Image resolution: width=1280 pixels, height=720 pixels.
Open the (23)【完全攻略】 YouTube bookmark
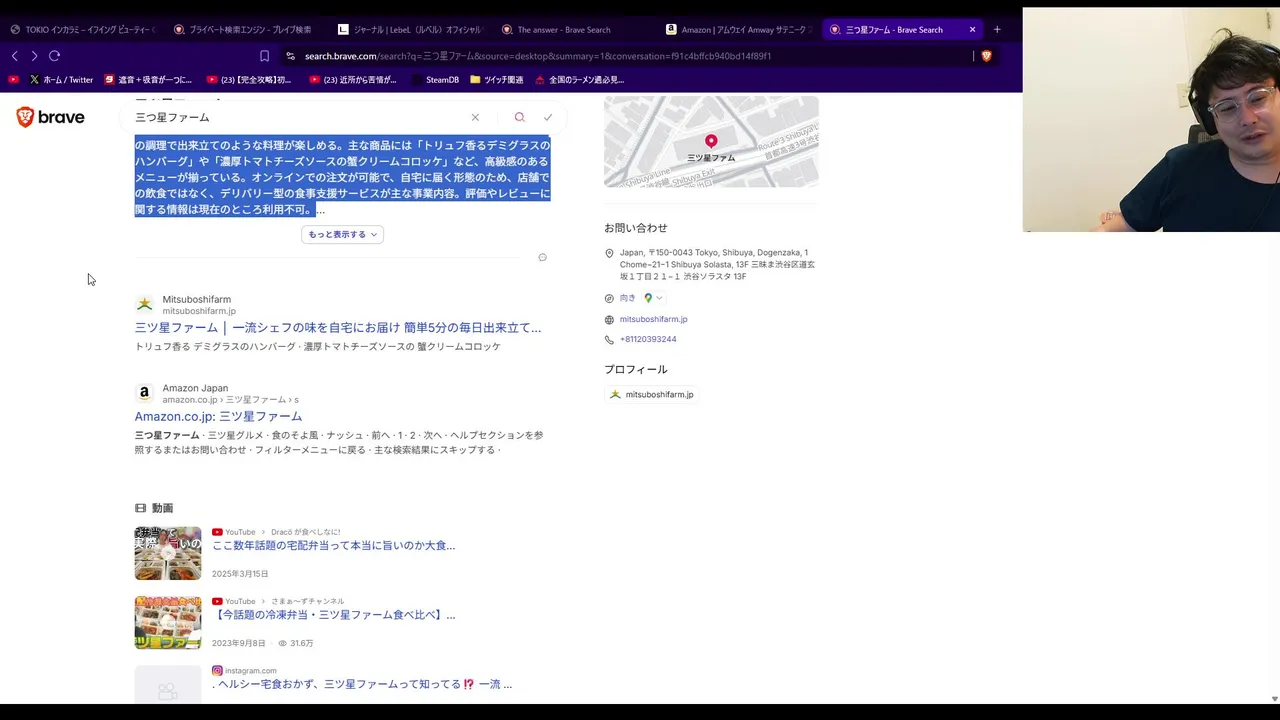click(249, 79)
